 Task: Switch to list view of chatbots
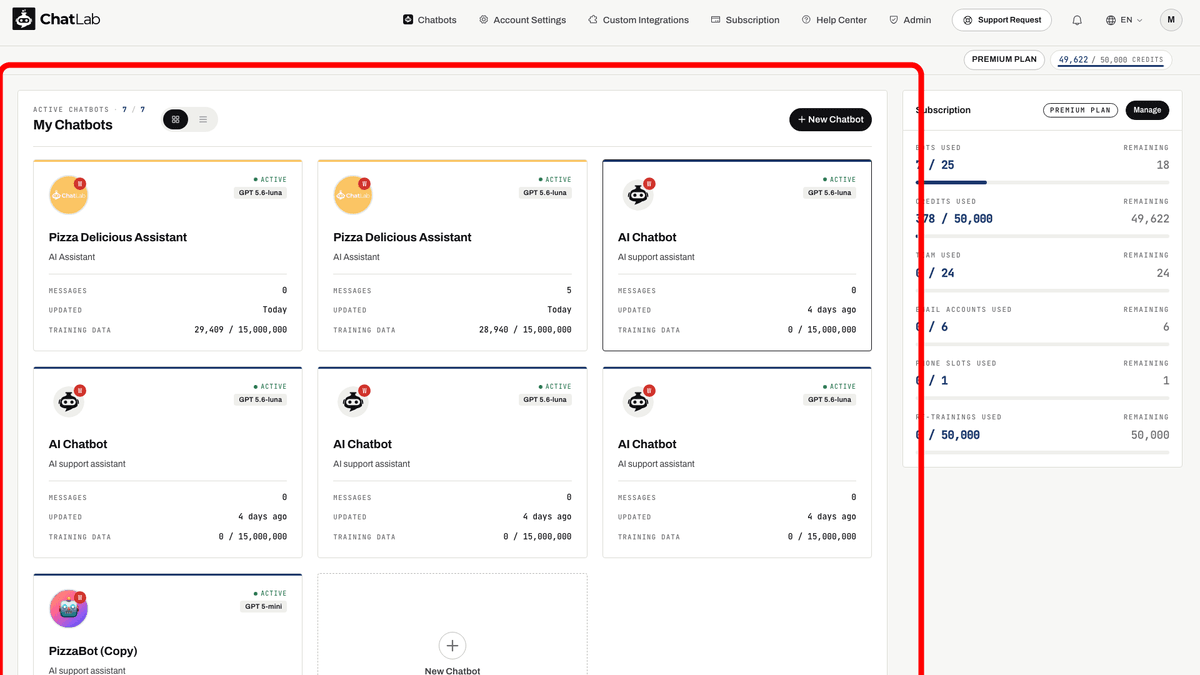click(203, 120)
